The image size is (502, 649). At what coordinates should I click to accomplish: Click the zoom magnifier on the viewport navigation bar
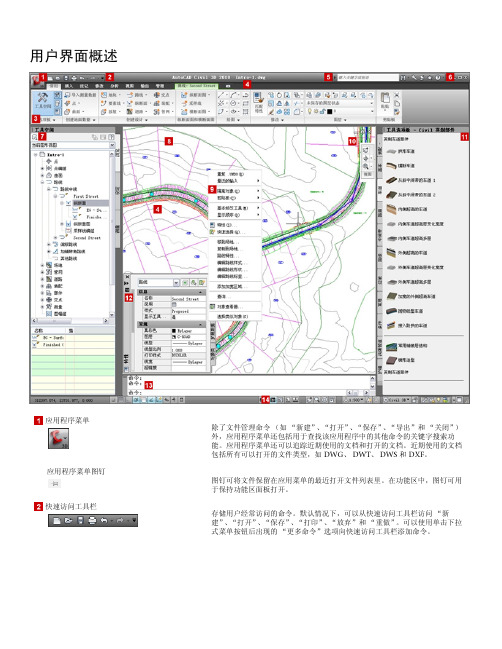[366, 166]
